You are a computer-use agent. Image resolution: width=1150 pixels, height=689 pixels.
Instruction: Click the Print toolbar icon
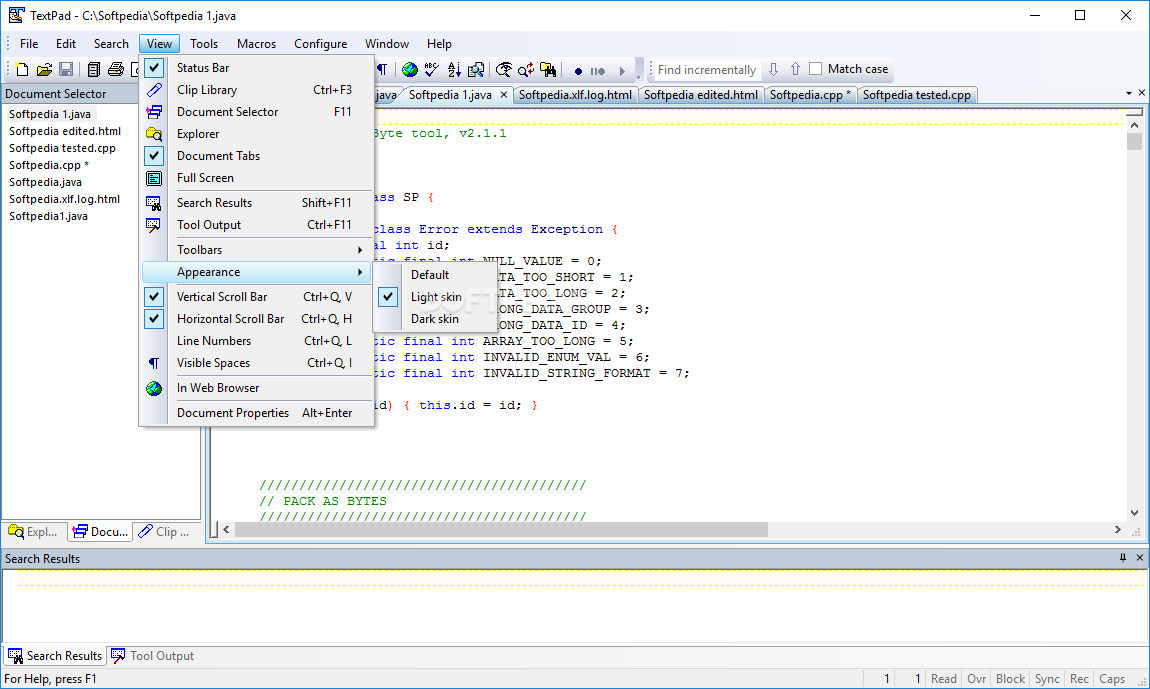115,70
